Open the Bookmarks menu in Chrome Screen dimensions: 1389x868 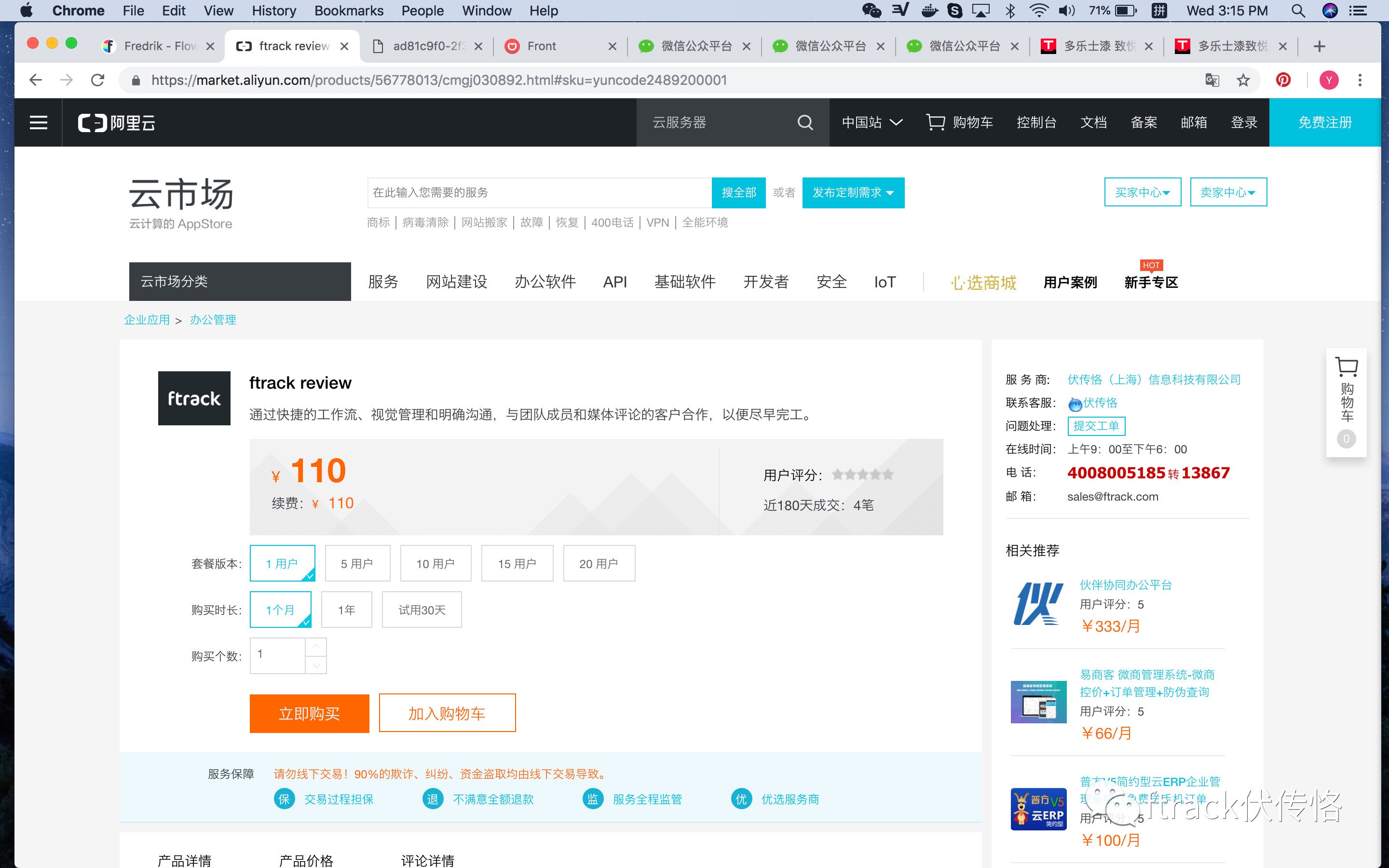click(x=348, y=10)
